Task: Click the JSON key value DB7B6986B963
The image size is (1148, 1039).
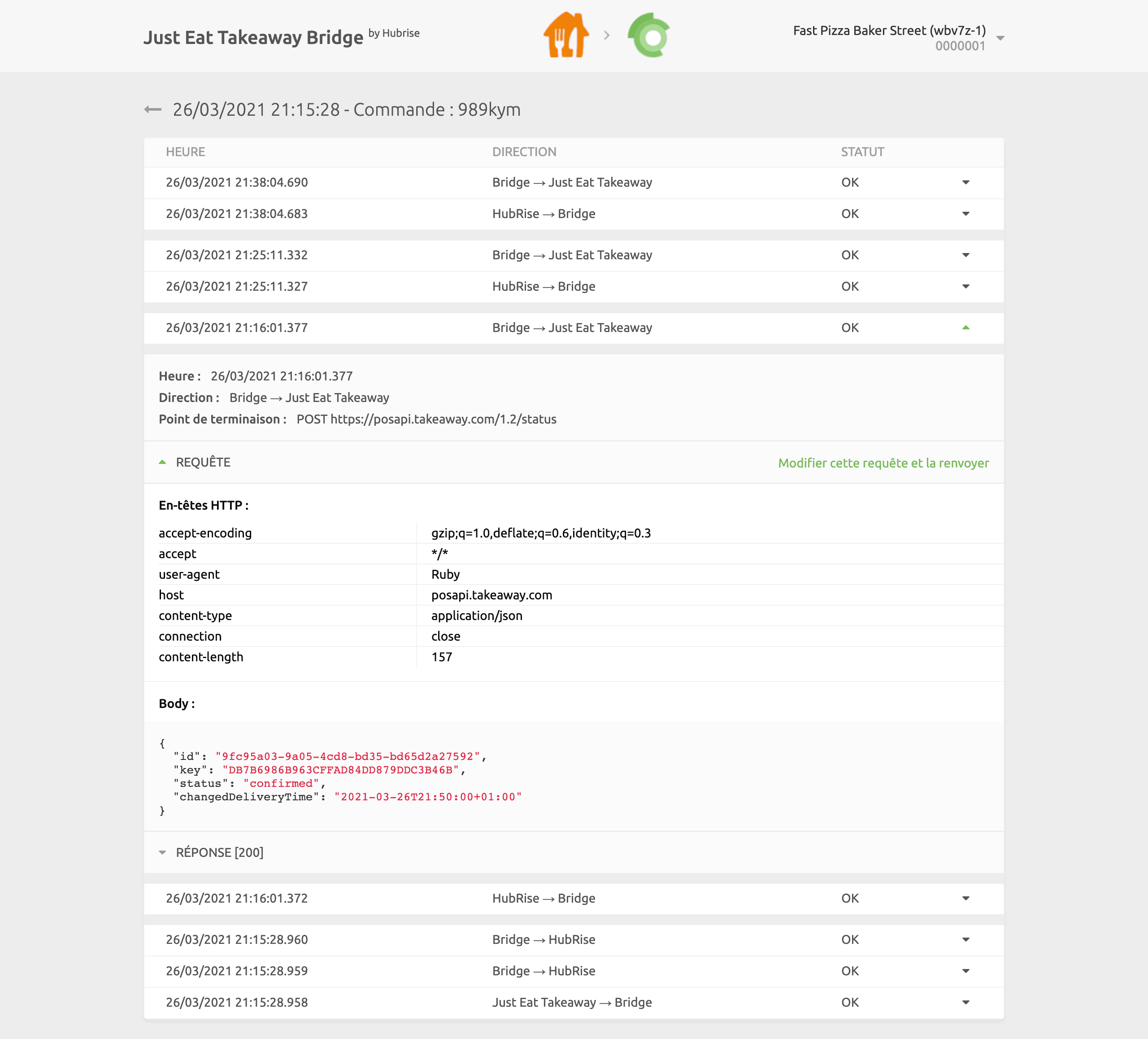Action: click(x=340, y=770)
